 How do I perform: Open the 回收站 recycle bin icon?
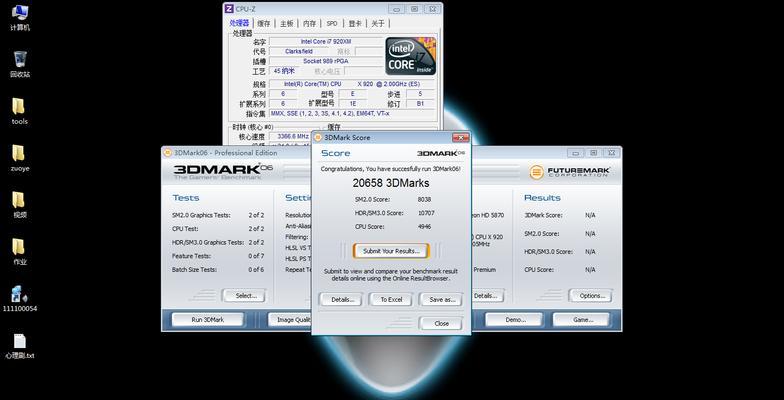pos(20,64)
